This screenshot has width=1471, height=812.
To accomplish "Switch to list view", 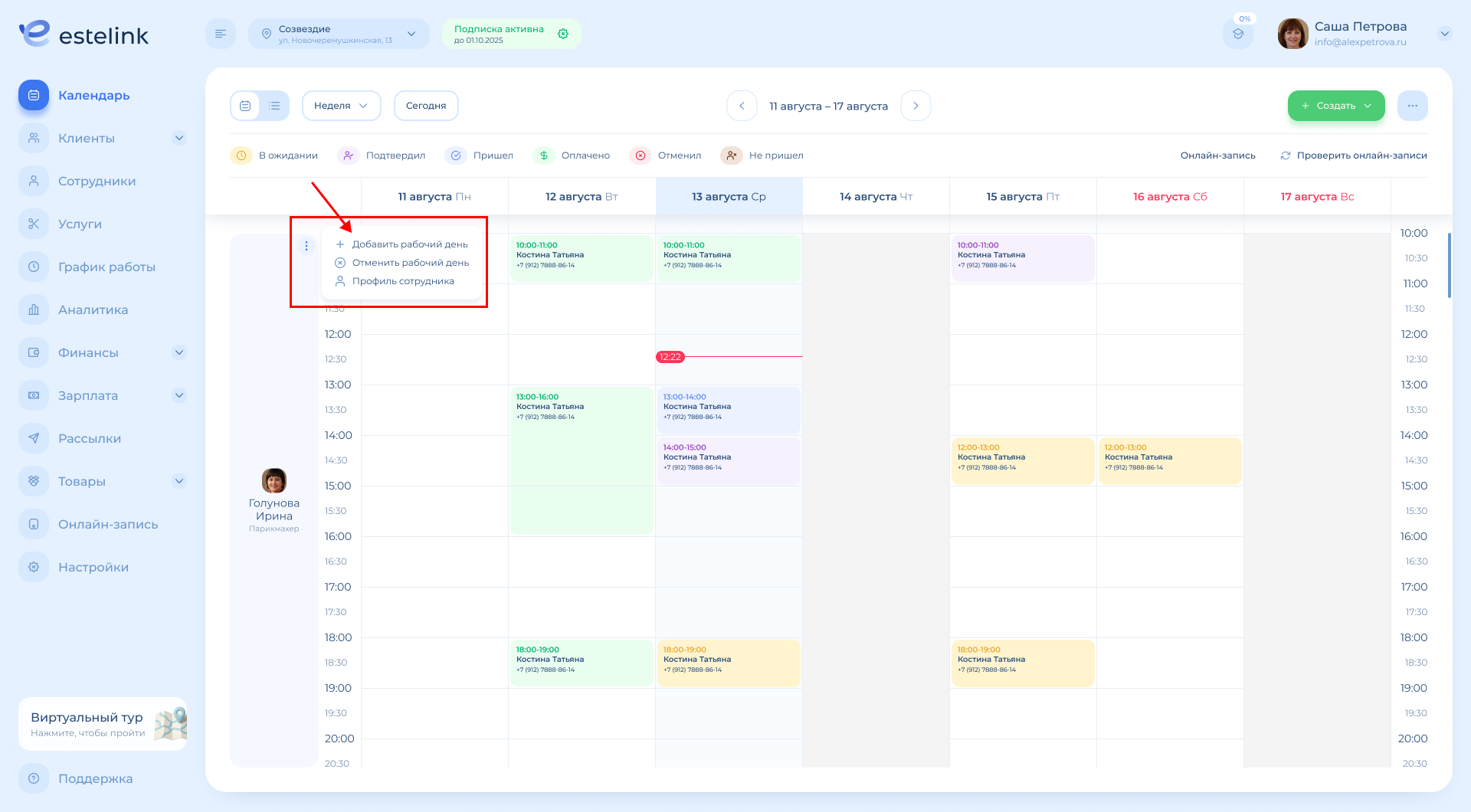I will pyautogui.click(x=274, y=106).
